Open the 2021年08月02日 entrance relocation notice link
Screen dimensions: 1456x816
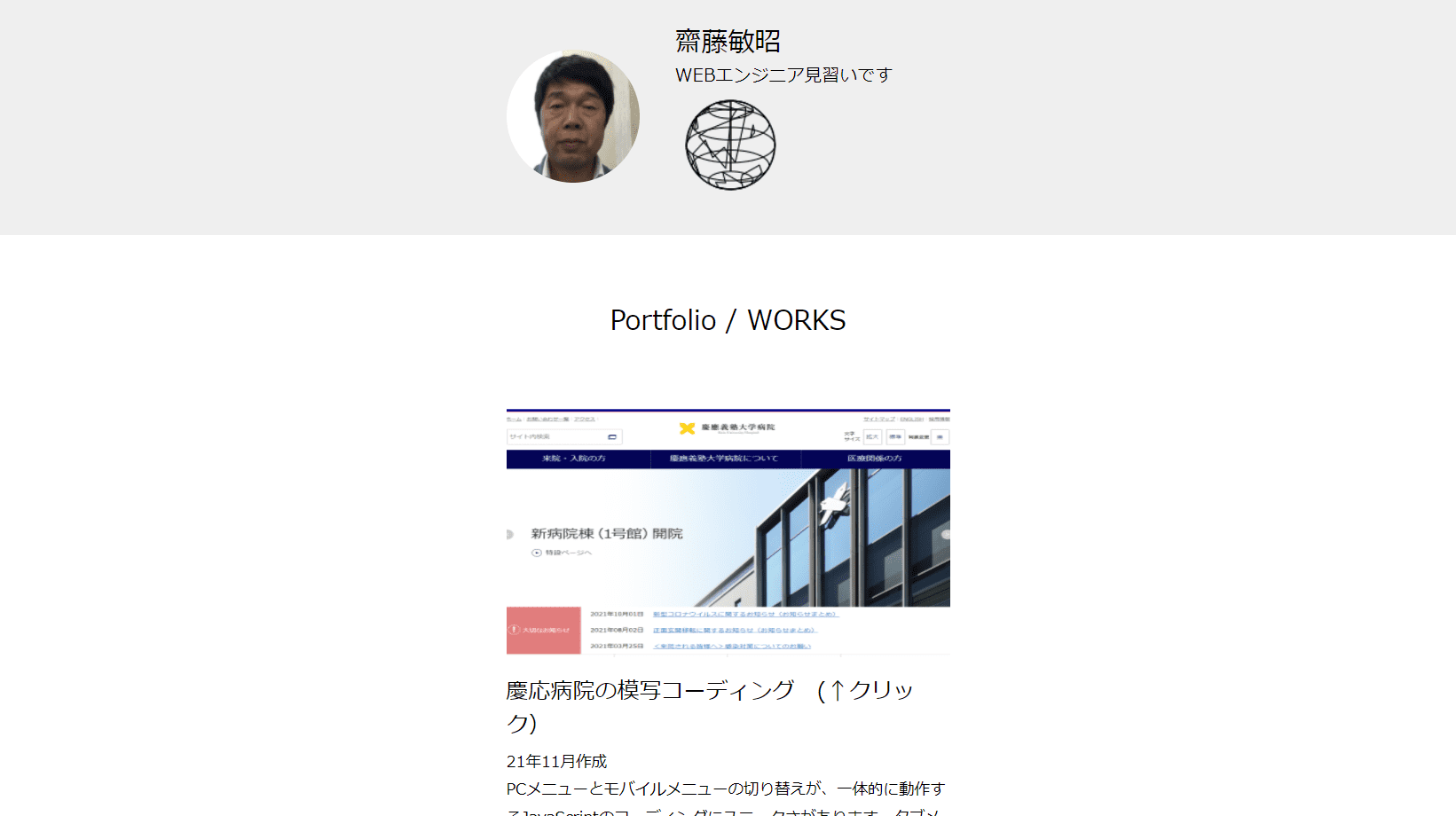(x=735, y=630)
